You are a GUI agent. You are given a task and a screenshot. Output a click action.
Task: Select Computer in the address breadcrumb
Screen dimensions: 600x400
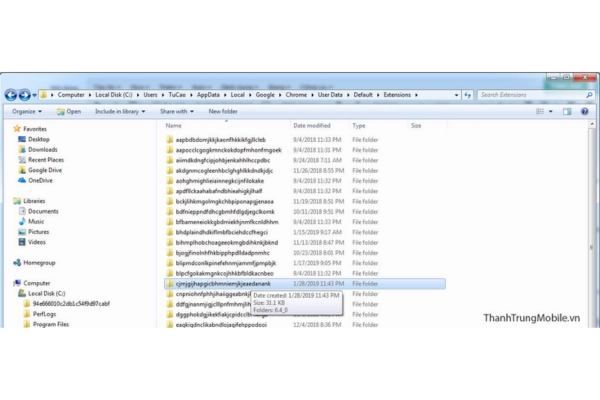click(x=71, y=95)
